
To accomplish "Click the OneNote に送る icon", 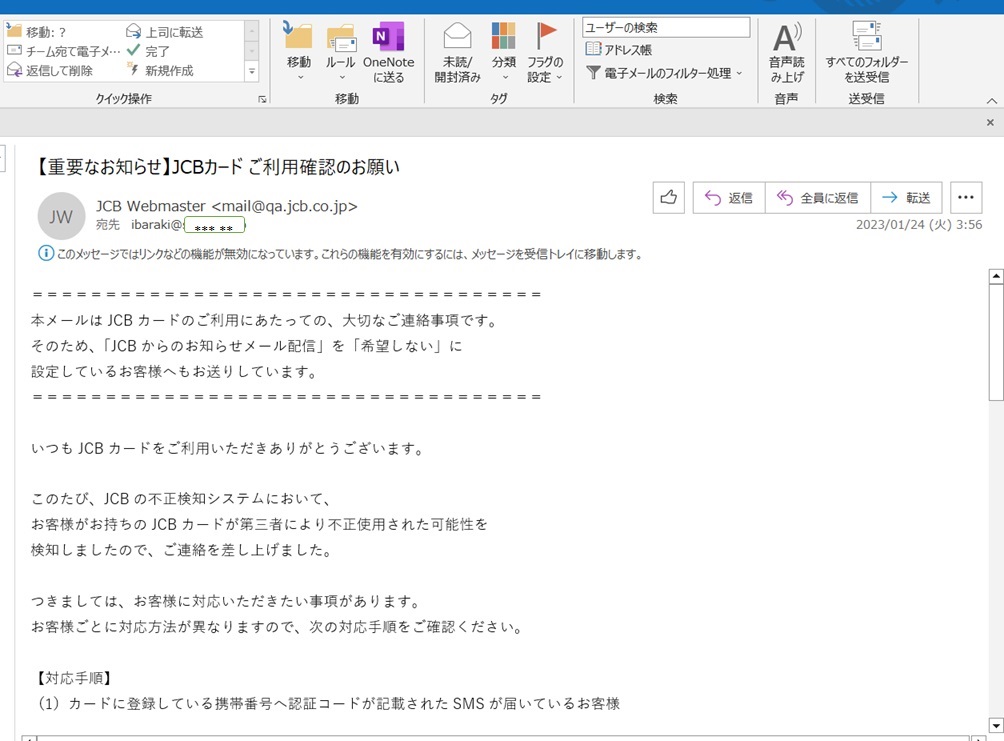I will [x=388, y=38].
